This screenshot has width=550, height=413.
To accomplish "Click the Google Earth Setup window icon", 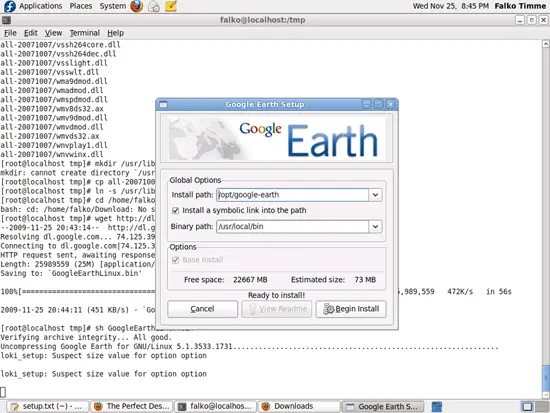I will tap(163, 104).
